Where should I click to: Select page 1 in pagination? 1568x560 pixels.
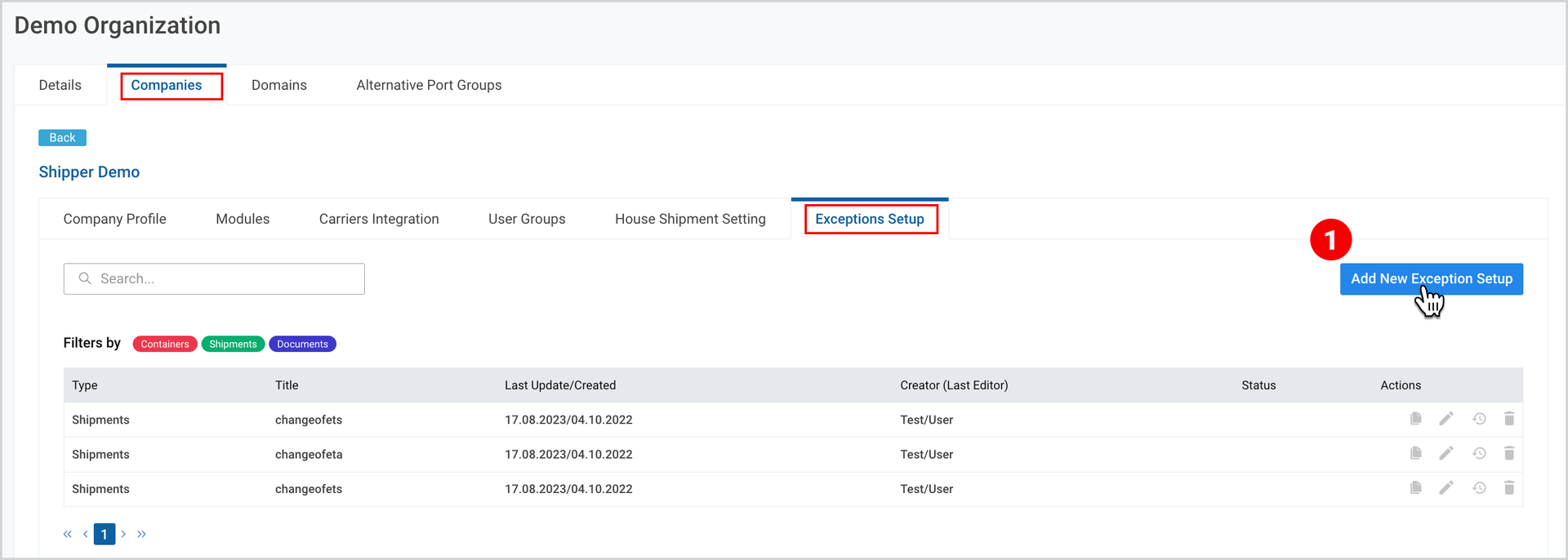[x=105, y=534]
